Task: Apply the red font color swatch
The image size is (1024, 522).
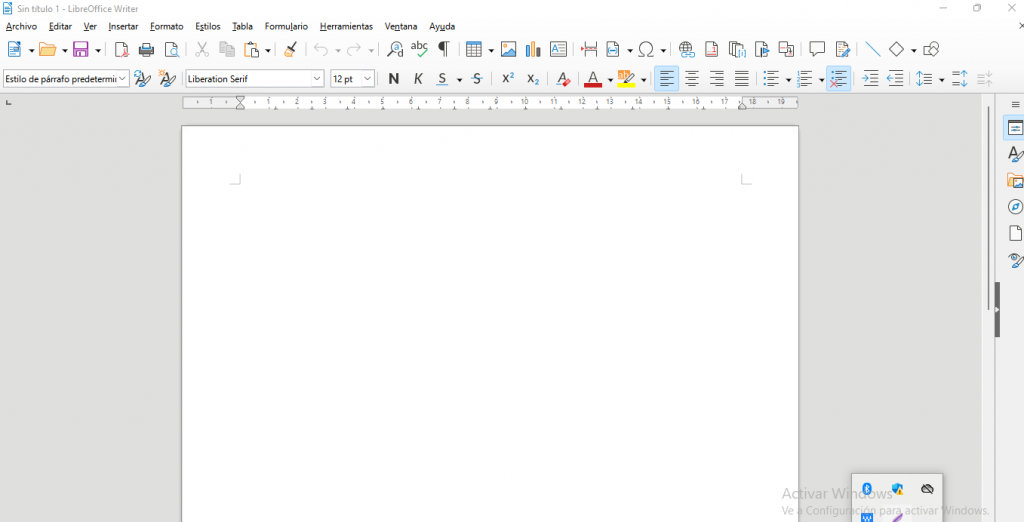Action: click(593, 79)
